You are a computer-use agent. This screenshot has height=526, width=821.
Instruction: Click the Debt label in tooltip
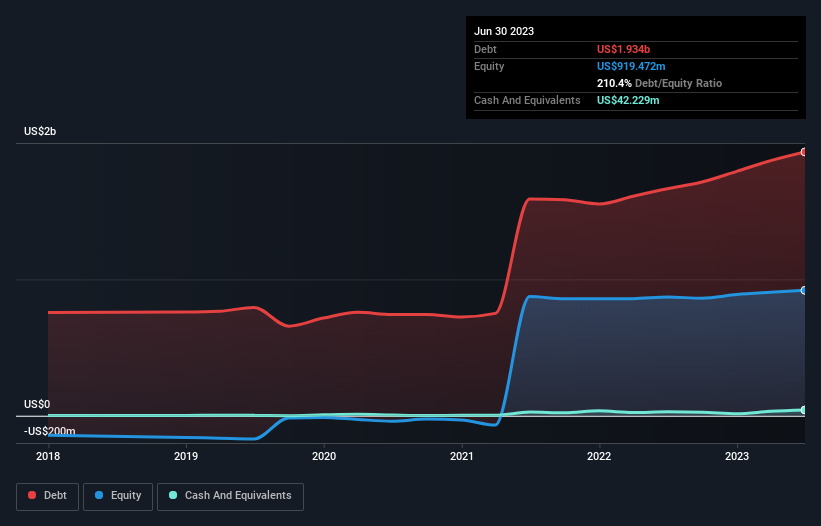click(485, 49)
